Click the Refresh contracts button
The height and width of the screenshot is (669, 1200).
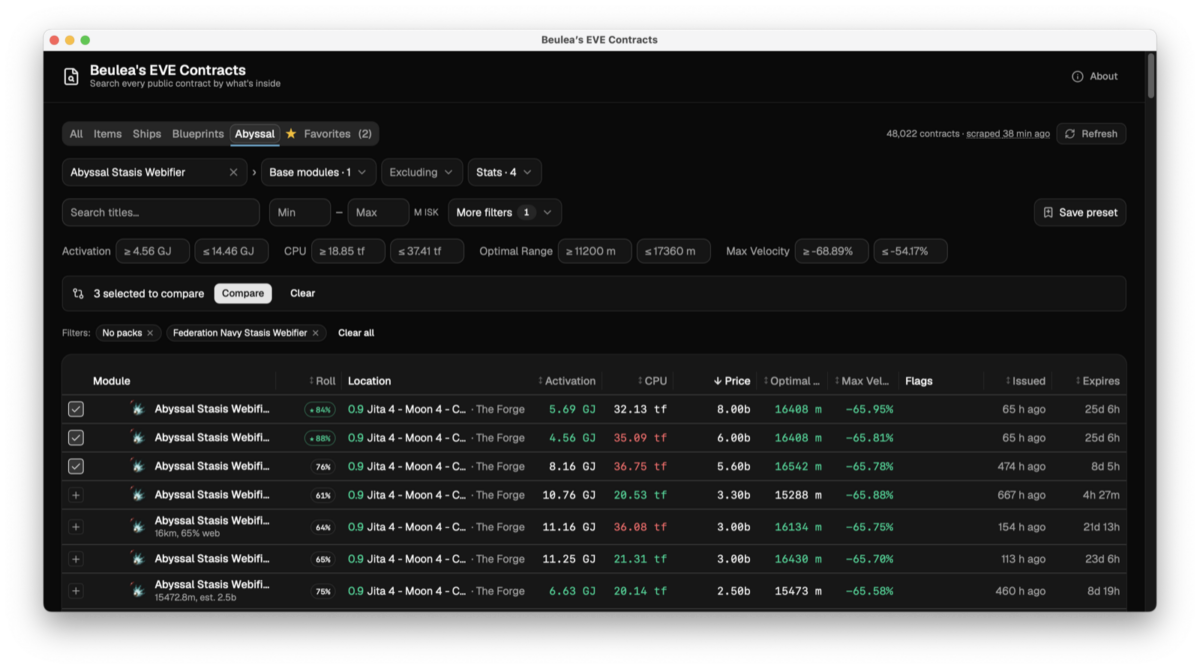(1091, 134)
